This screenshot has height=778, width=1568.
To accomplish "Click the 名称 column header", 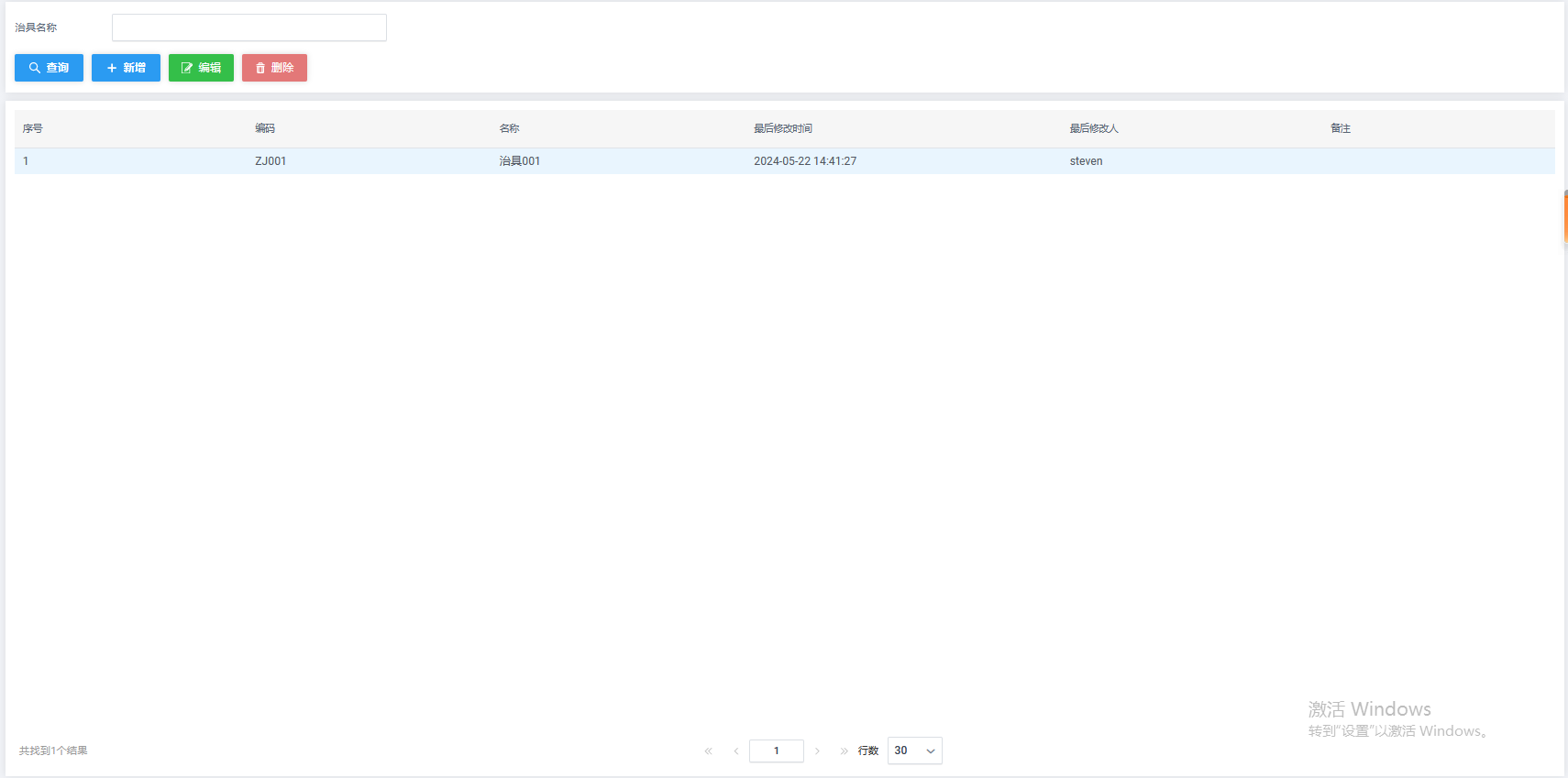I will coord(509,128).
